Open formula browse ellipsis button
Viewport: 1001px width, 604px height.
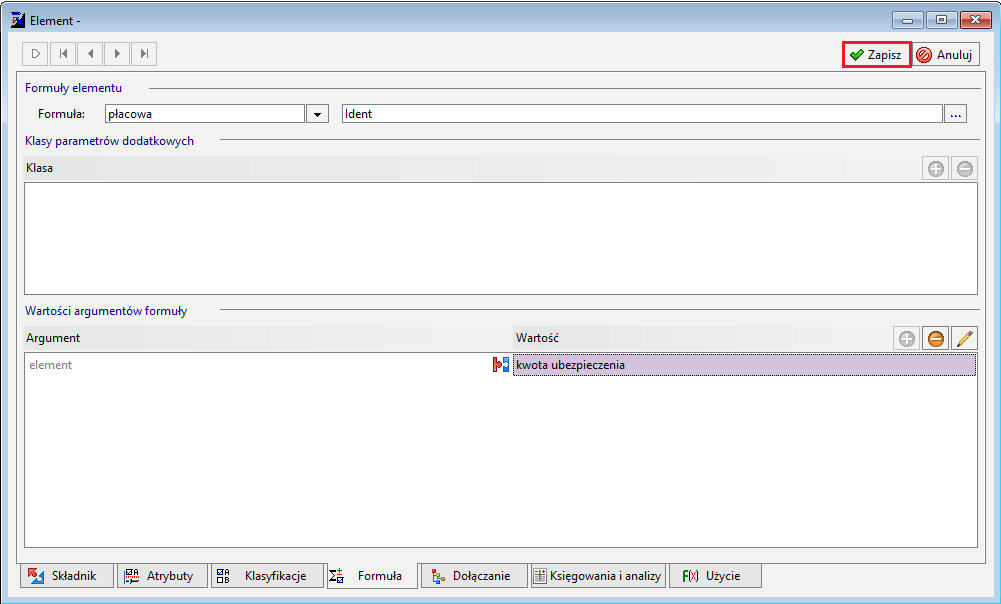pyautogui.click(x=956, y=114)
